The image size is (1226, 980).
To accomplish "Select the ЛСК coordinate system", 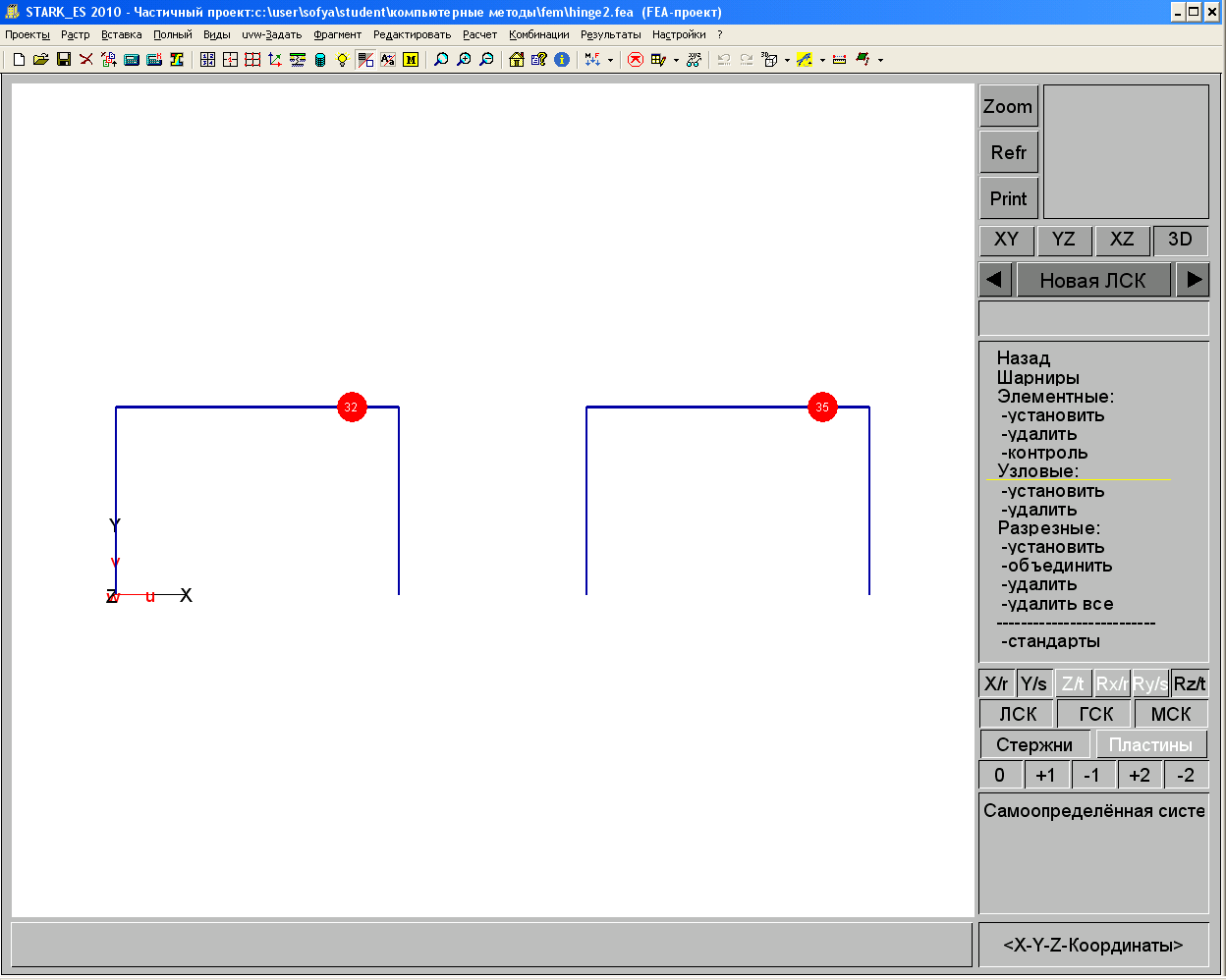I will 1018,714.
